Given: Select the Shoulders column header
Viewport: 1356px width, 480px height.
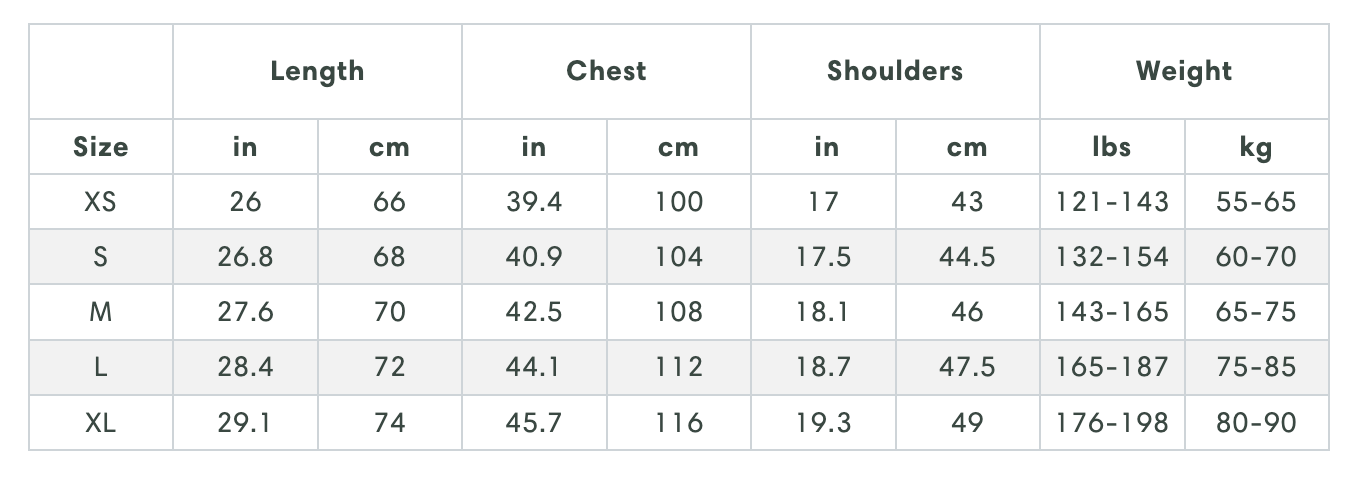Looking at the screenshot, I should tap(895, 72).
